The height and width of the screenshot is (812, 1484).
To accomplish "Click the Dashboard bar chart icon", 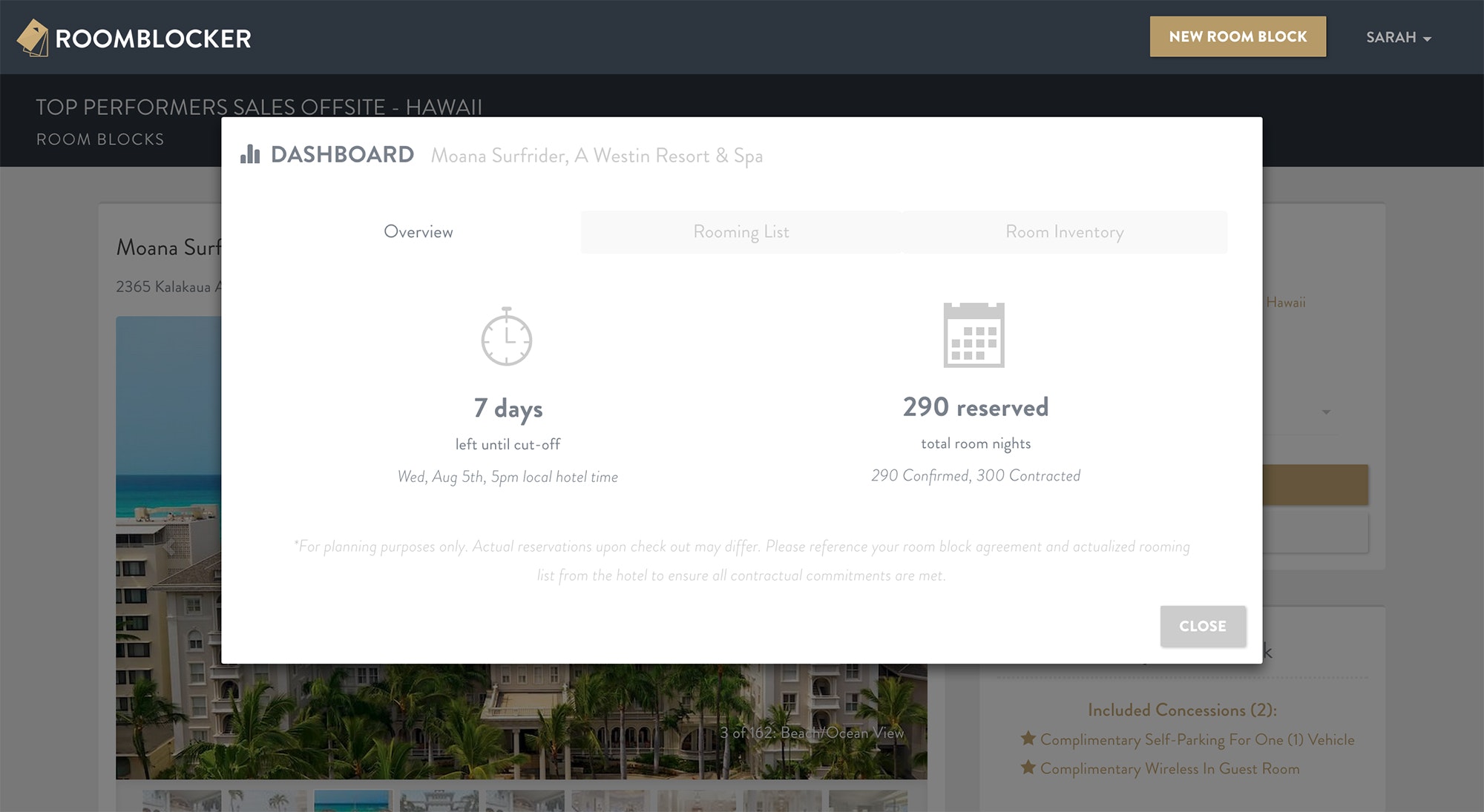I will (250, 154).
